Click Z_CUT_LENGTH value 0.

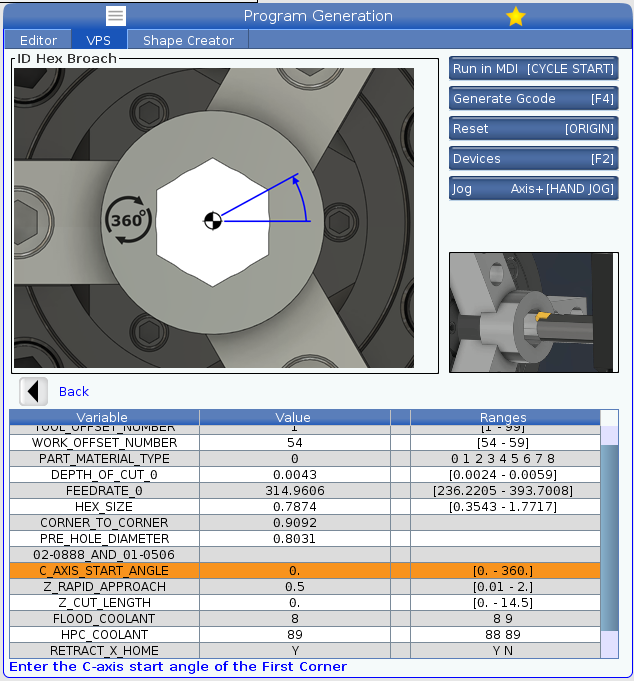click(294, 603)
